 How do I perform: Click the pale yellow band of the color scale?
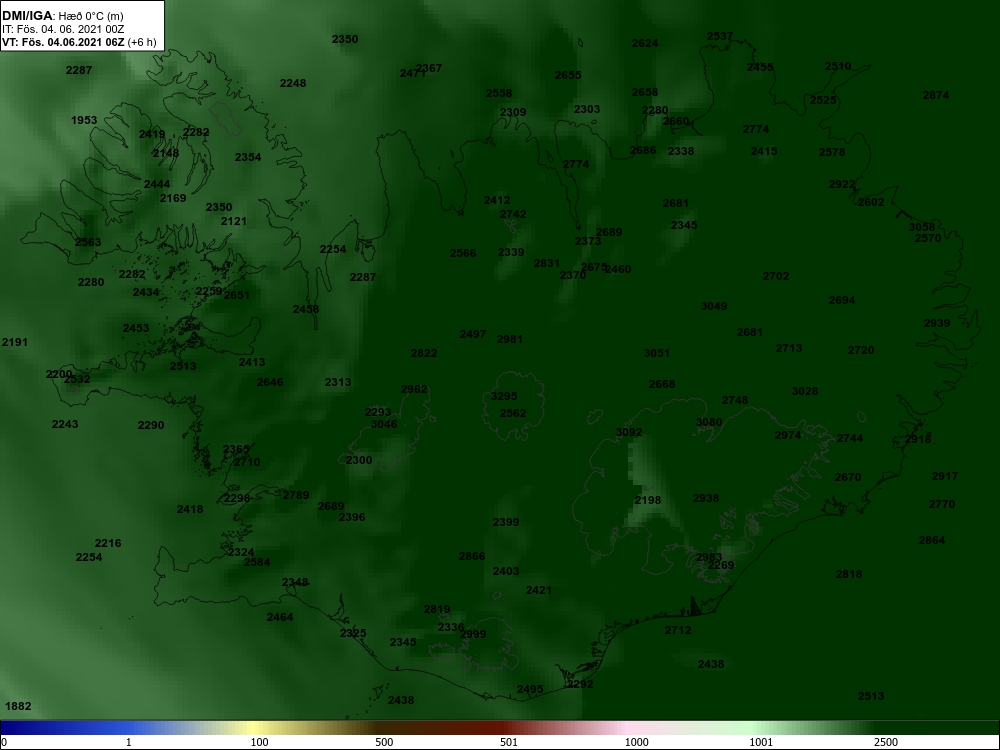252,727
